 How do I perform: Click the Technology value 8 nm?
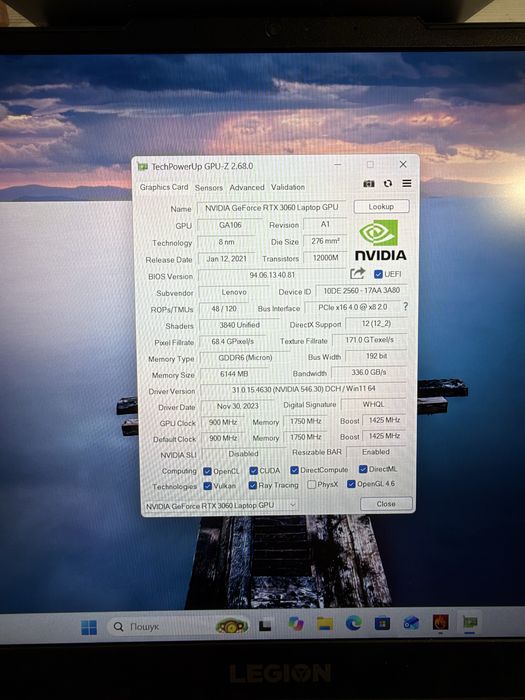[226, 242]
